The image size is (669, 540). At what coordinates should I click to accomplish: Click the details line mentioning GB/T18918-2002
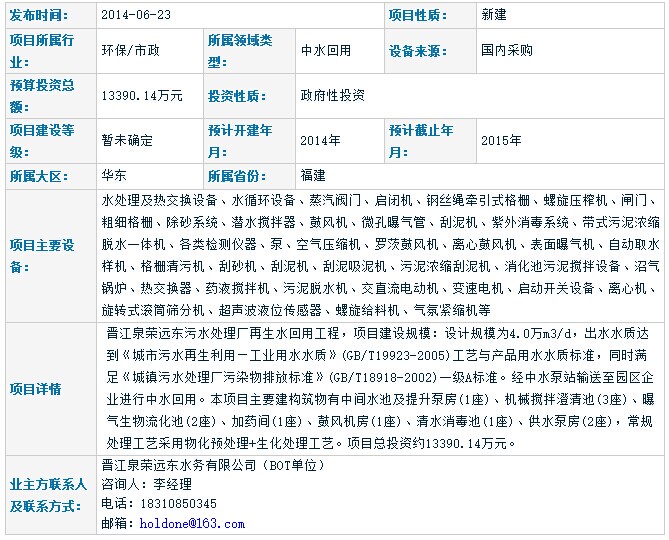tap(380, 377)
